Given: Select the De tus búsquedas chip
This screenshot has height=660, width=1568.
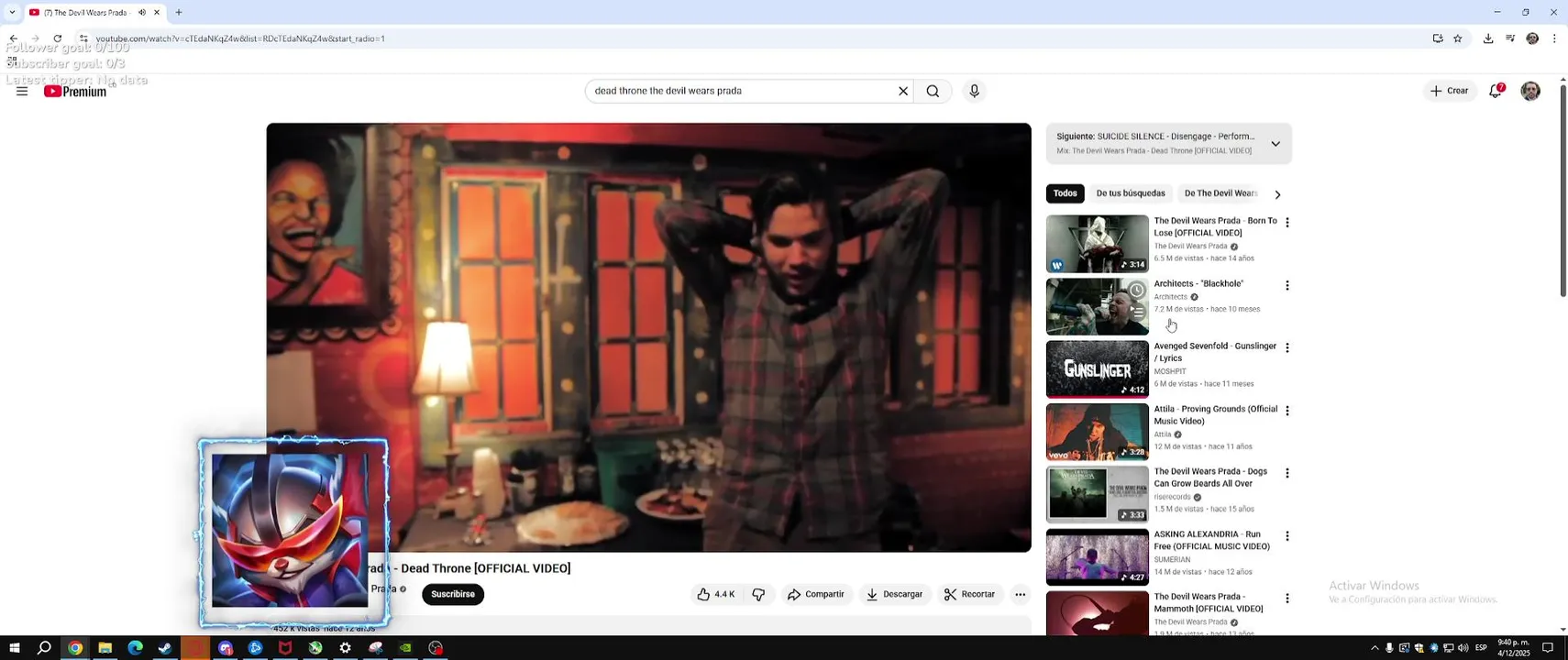Looking at the screenshot, I should [1131, 193].
